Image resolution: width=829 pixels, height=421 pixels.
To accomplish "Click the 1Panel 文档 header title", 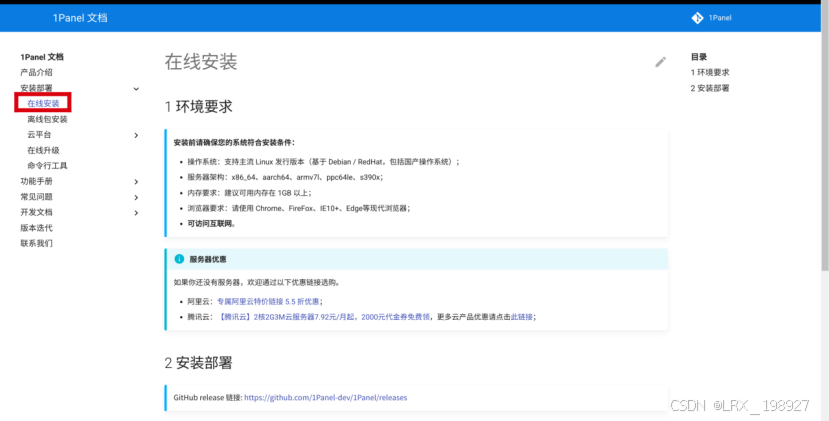I will (x=80, y=18).
